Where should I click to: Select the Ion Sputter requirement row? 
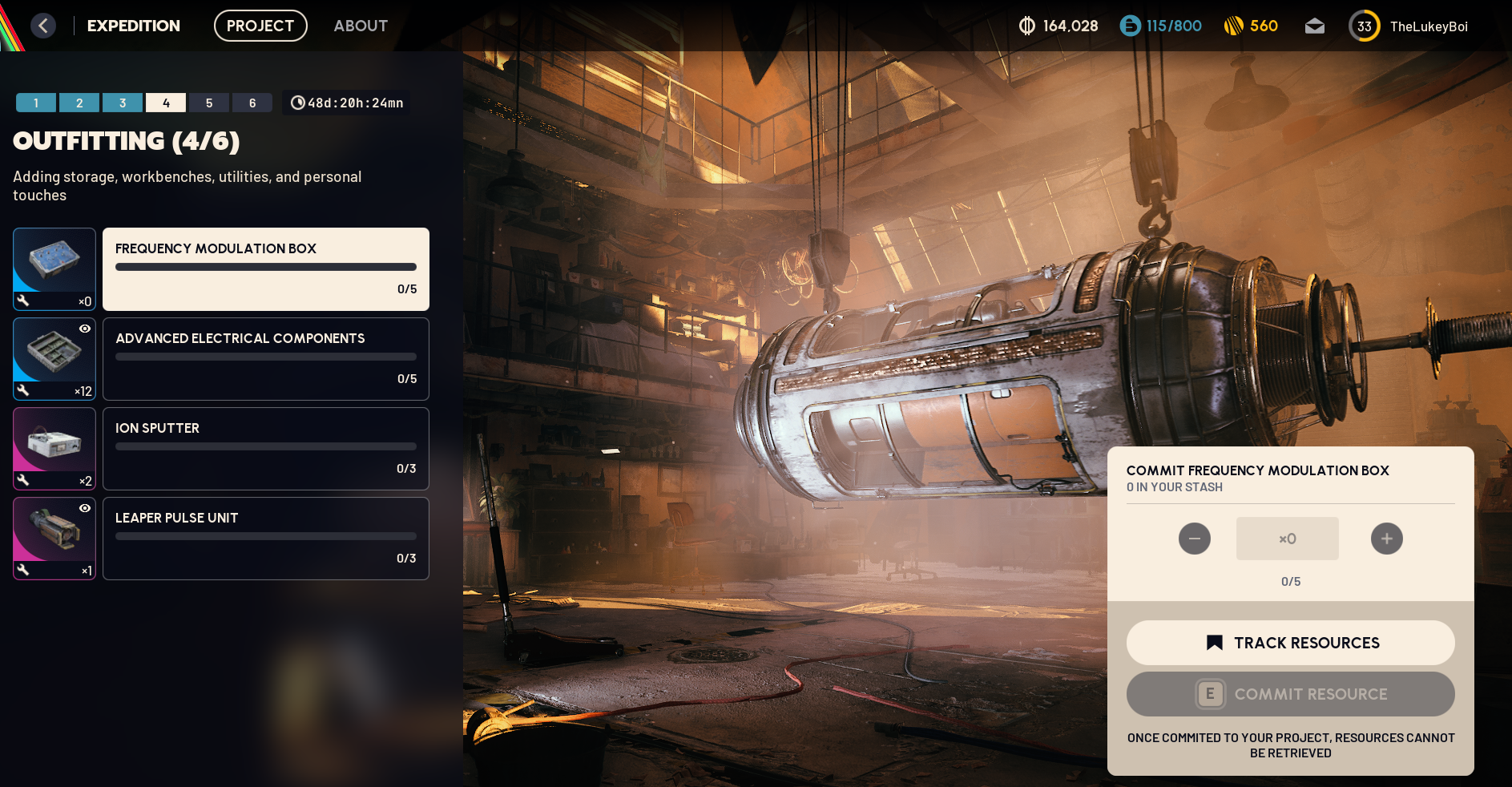(x=266, y=449)
